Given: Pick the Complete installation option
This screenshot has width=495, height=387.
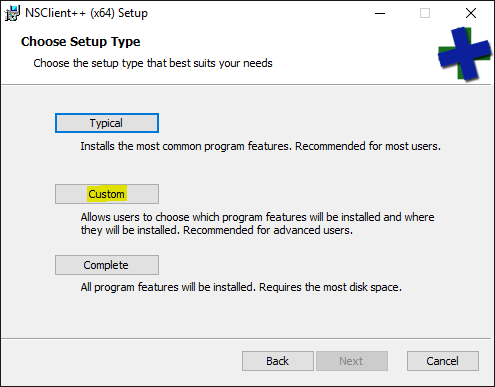Looking at the screenshot, I should click(107, 265).
